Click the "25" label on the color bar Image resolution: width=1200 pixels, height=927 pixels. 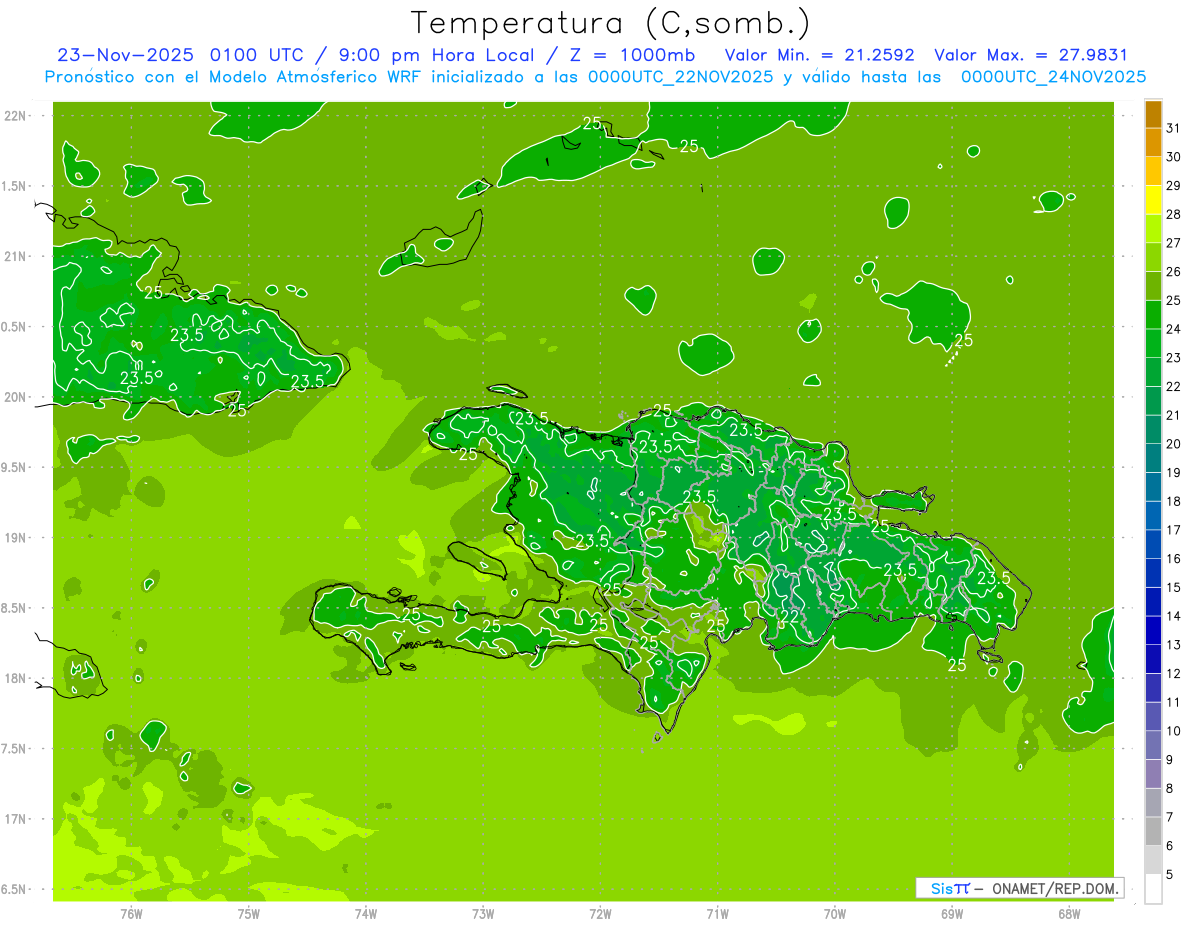[x=1174, y=300]
